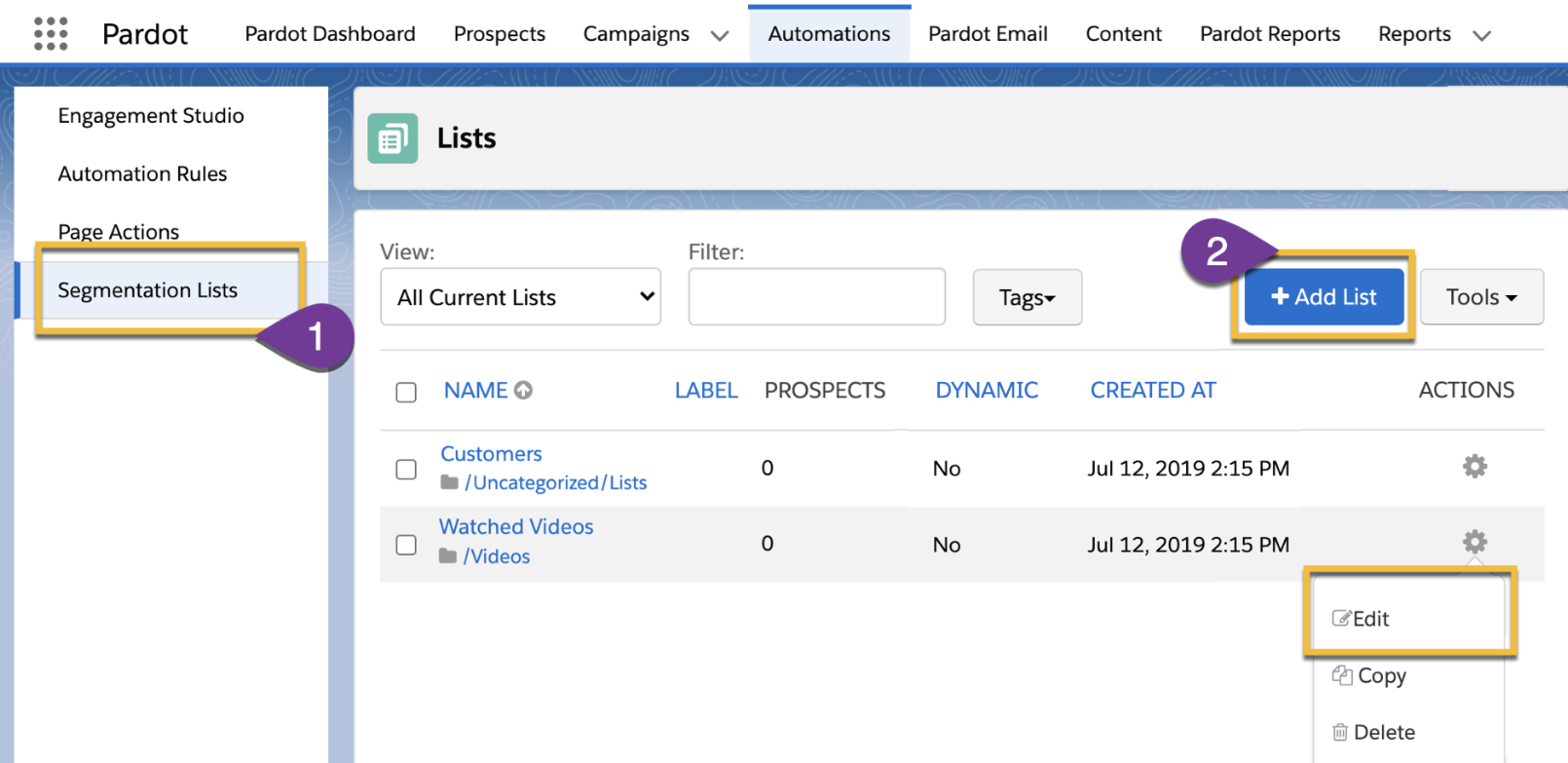Viewport: 1568px width, 763px height.
Task: Click prospects count 0 for Watched Videos
Action: click(x=767, y=544)
